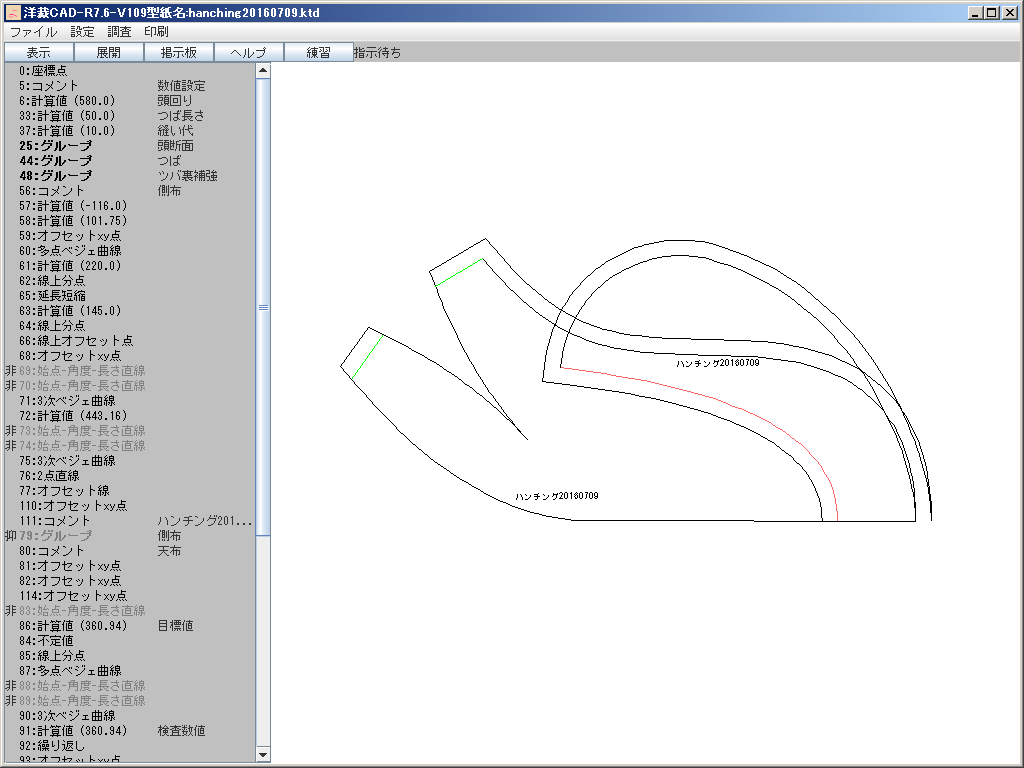The width and height of the screenshot is (1024, 768).
Task: Select row 77:オフセット線
Action: tap(130, 491)
